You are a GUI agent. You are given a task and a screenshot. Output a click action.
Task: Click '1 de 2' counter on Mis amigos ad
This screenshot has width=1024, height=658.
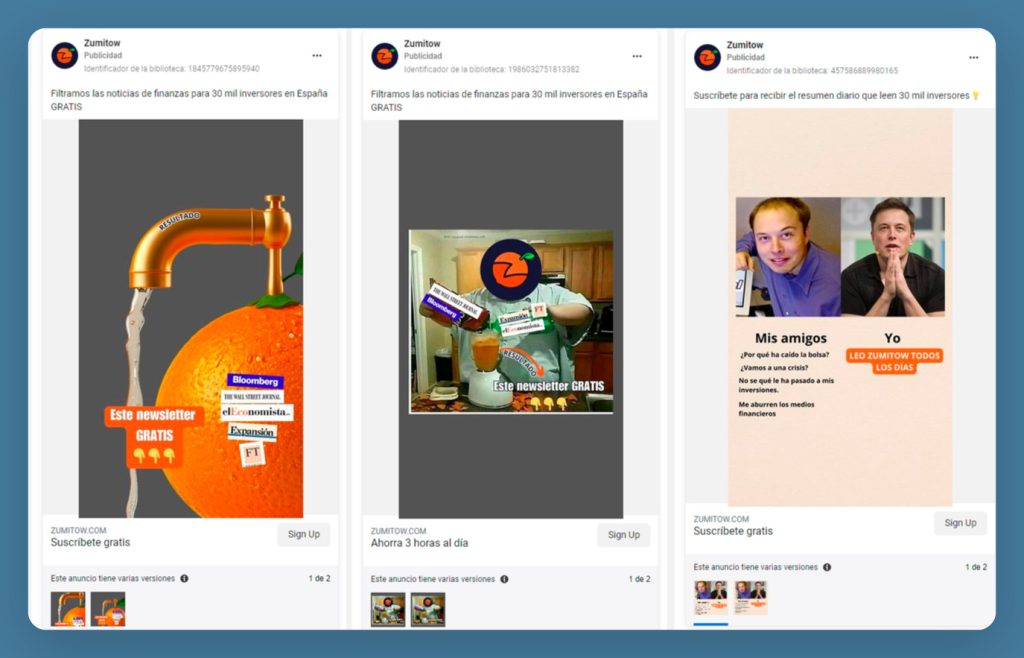point(976,567)
